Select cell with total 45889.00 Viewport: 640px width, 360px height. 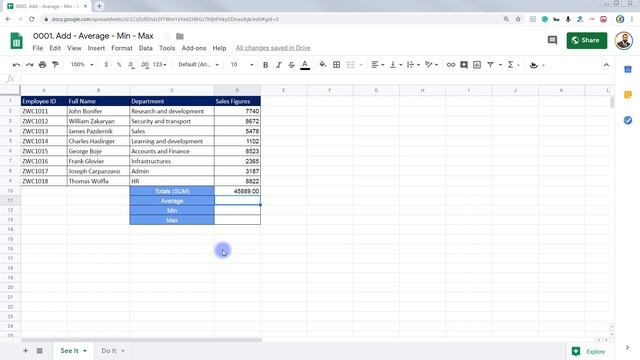[237, 191]
